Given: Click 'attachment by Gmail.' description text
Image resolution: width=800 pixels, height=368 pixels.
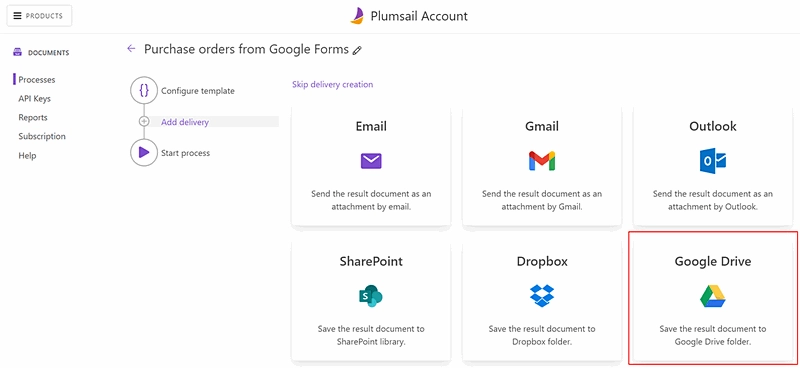Looking at the screenshot, I should pos(542,207).
